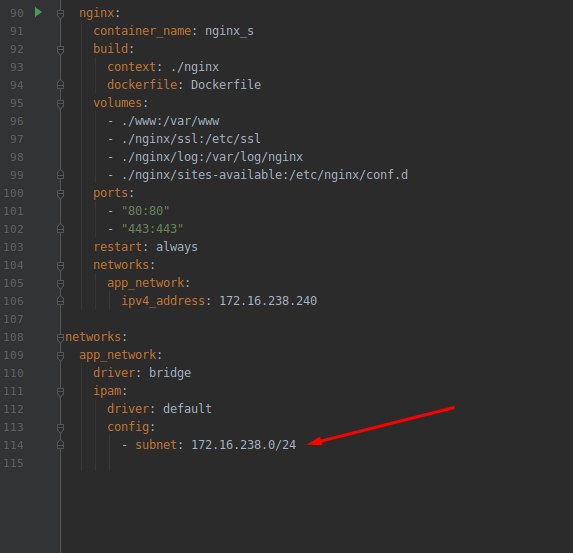This screenshot has width=573, height=553.
Task: Collapse the build block fold marker on line 92
Action: (x=61, y=50)
